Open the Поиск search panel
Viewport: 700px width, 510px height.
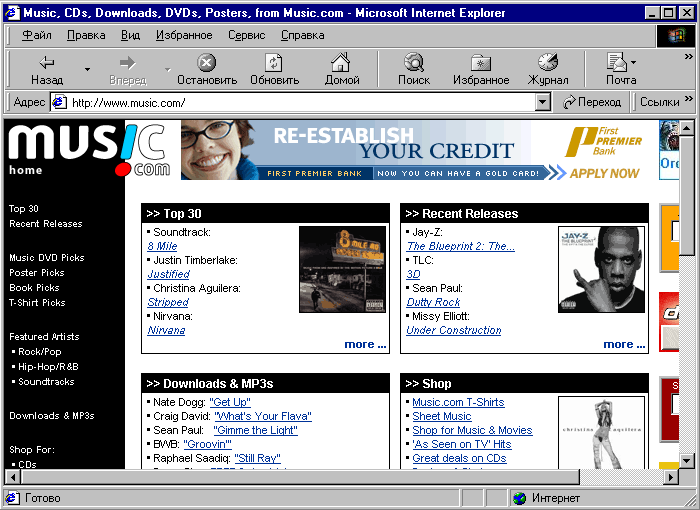pyautogui.click(x=414, y=69)
